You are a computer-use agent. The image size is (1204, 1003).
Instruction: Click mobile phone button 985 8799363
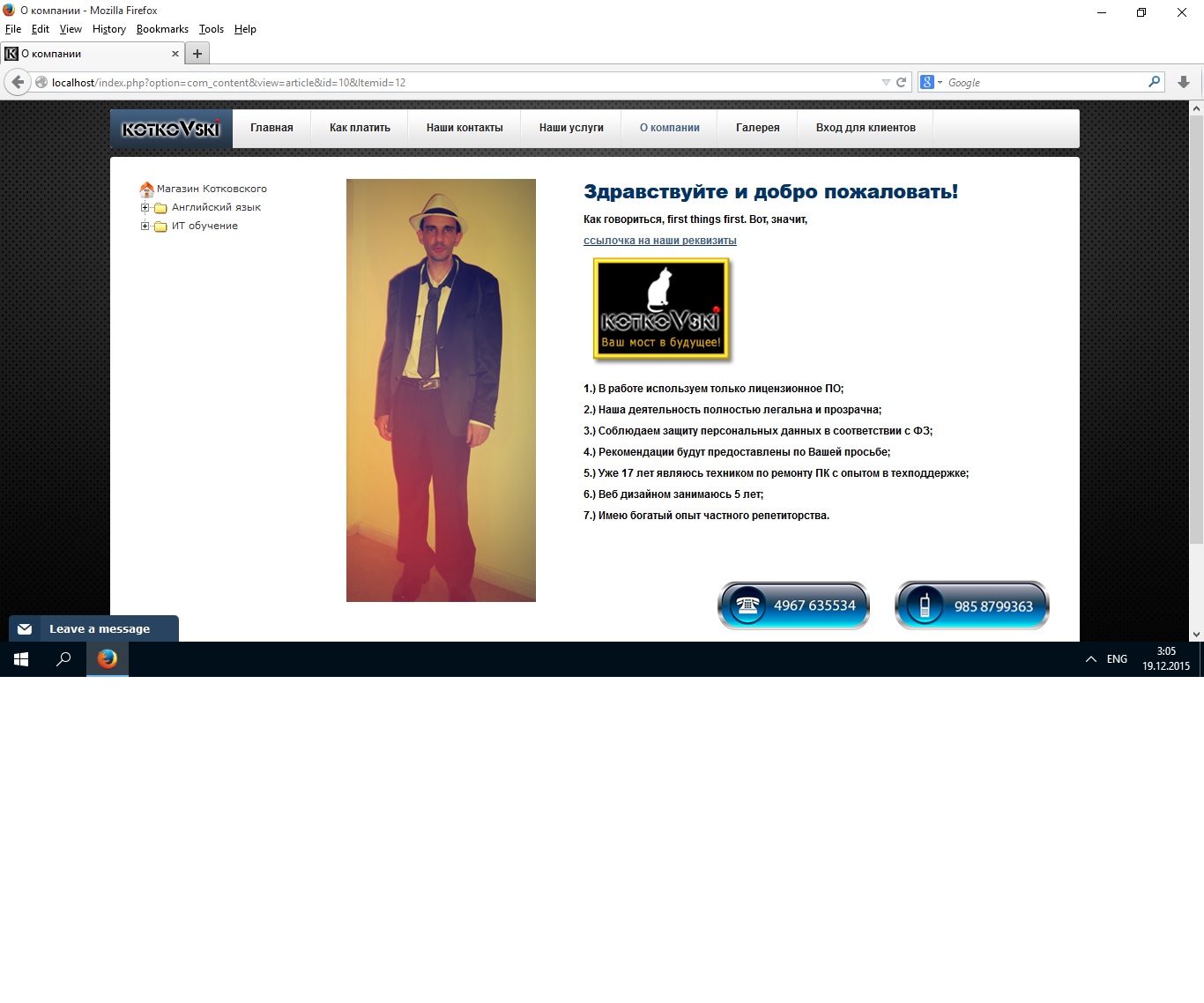(x=971, y=606)
